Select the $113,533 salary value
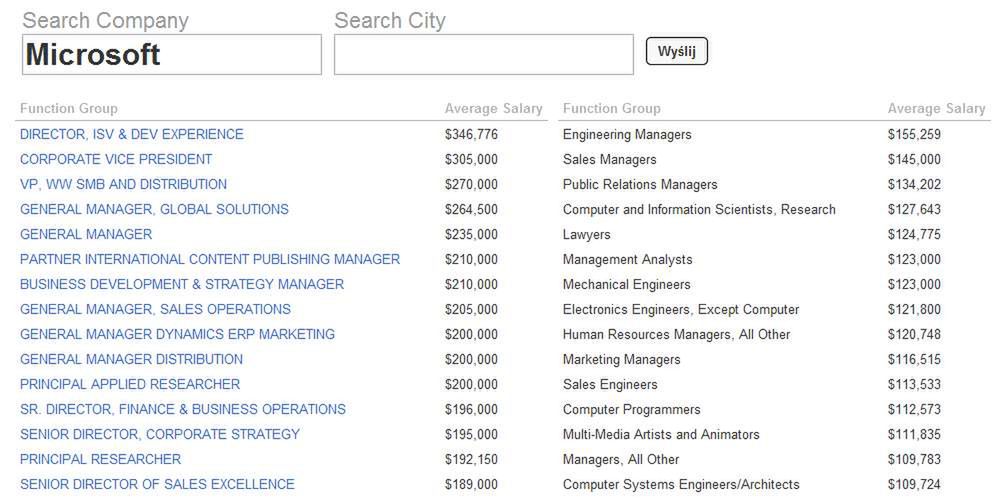Viewport: 1000px width, 500px height. (x=914, y=385)
